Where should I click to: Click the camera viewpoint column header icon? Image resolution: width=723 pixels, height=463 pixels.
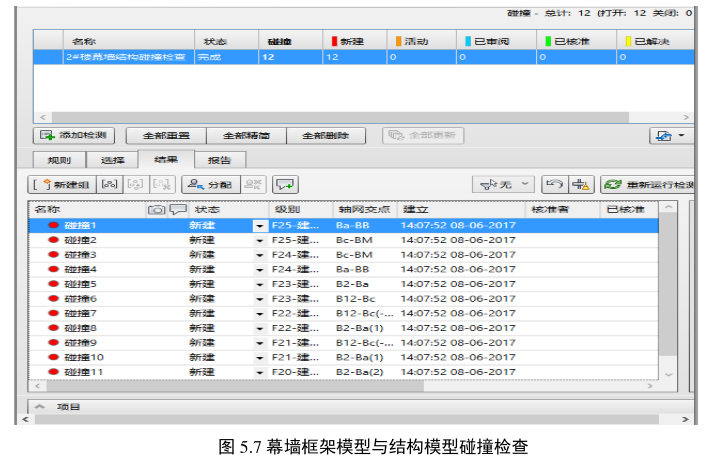[x=156, y=210]
